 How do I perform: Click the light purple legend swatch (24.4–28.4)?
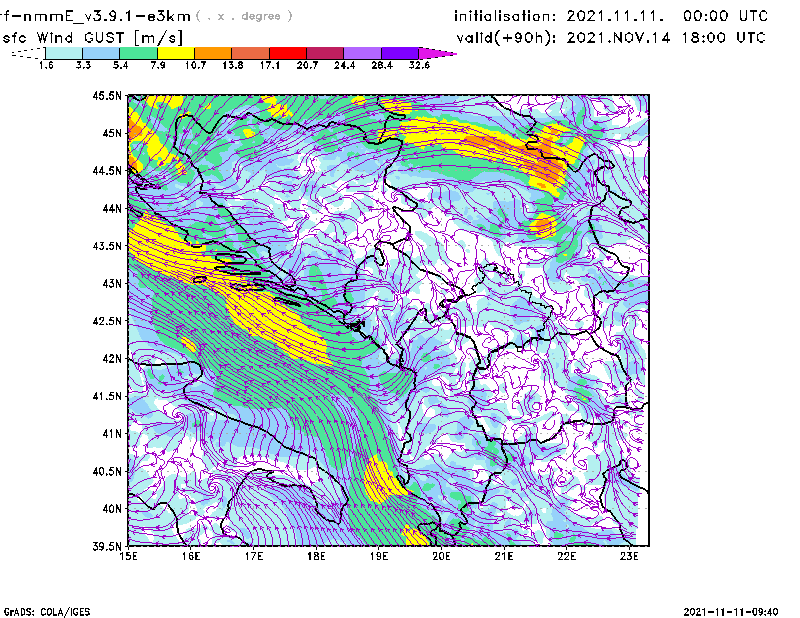[x=362, y=53]
